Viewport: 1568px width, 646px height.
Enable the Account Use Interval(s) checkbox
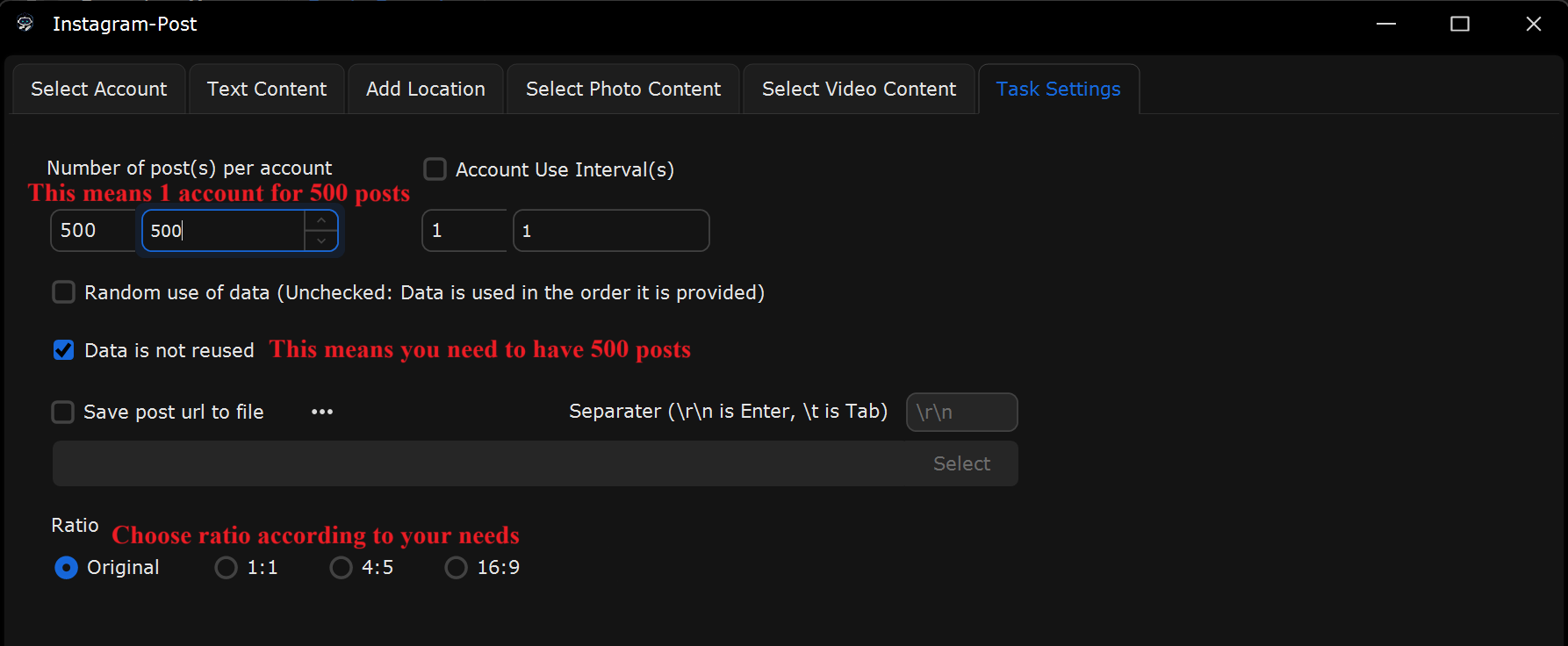[x=435, y=169]
